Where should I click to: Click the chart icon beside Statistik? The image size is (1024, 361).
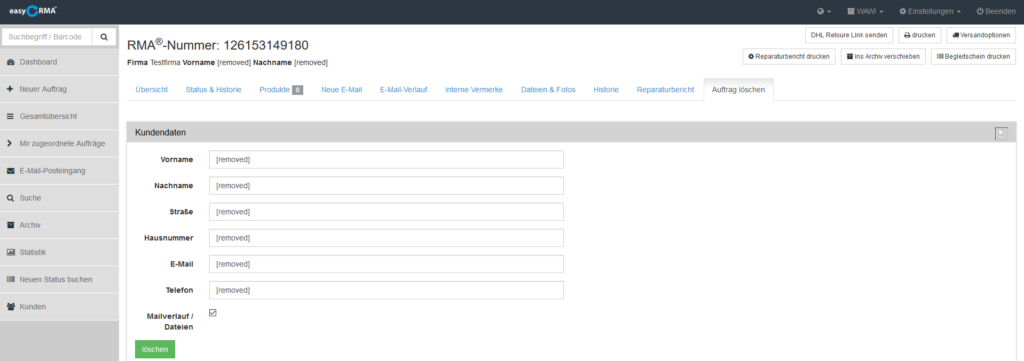pos(10,252)
